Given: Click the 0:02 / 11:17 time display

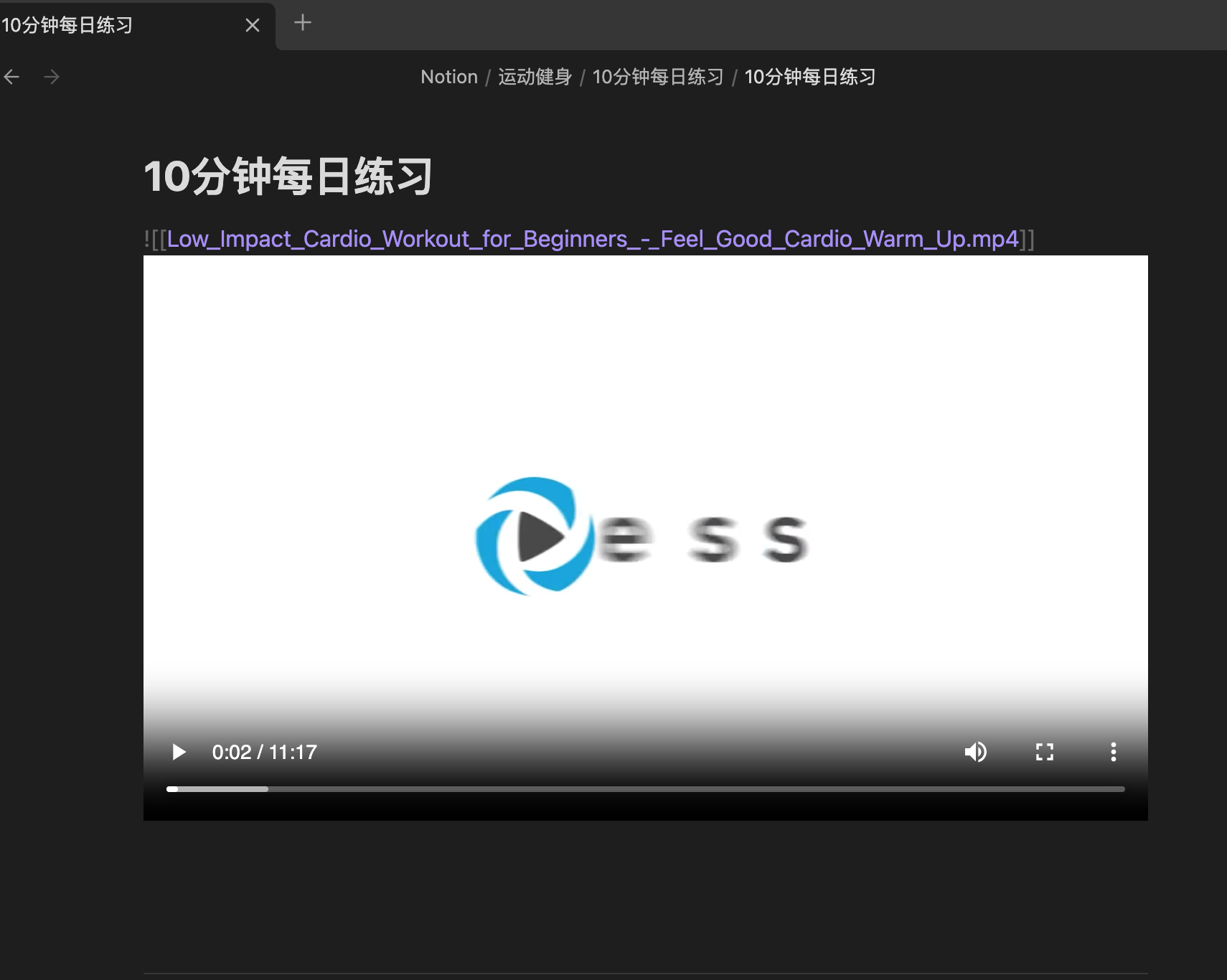Looking at the screenshot, I should pyautogui.click(x=264, y=752).
